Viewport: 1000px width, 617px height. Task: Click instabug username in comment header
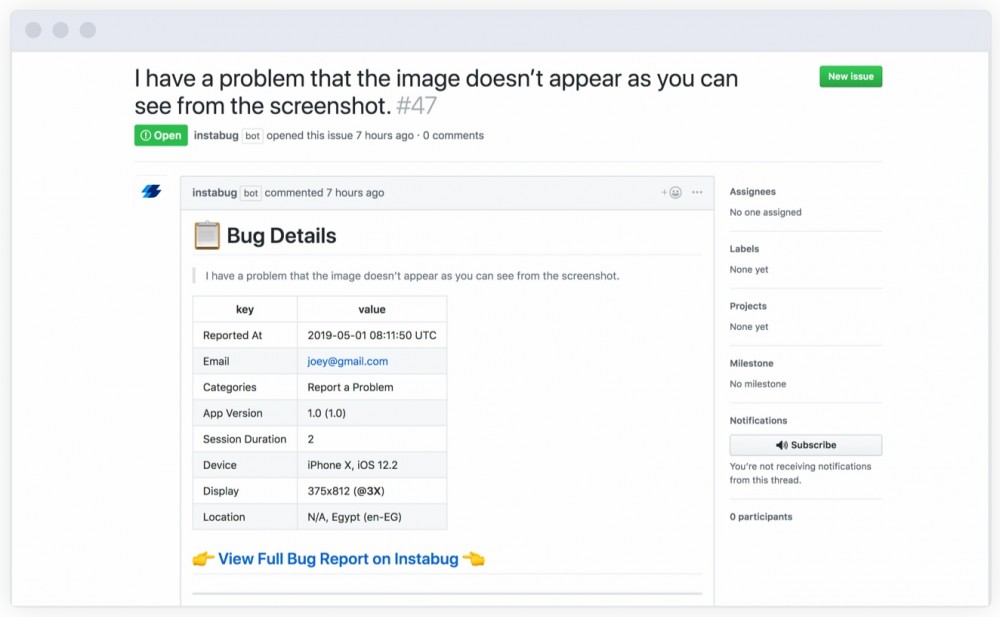(214, 193)
